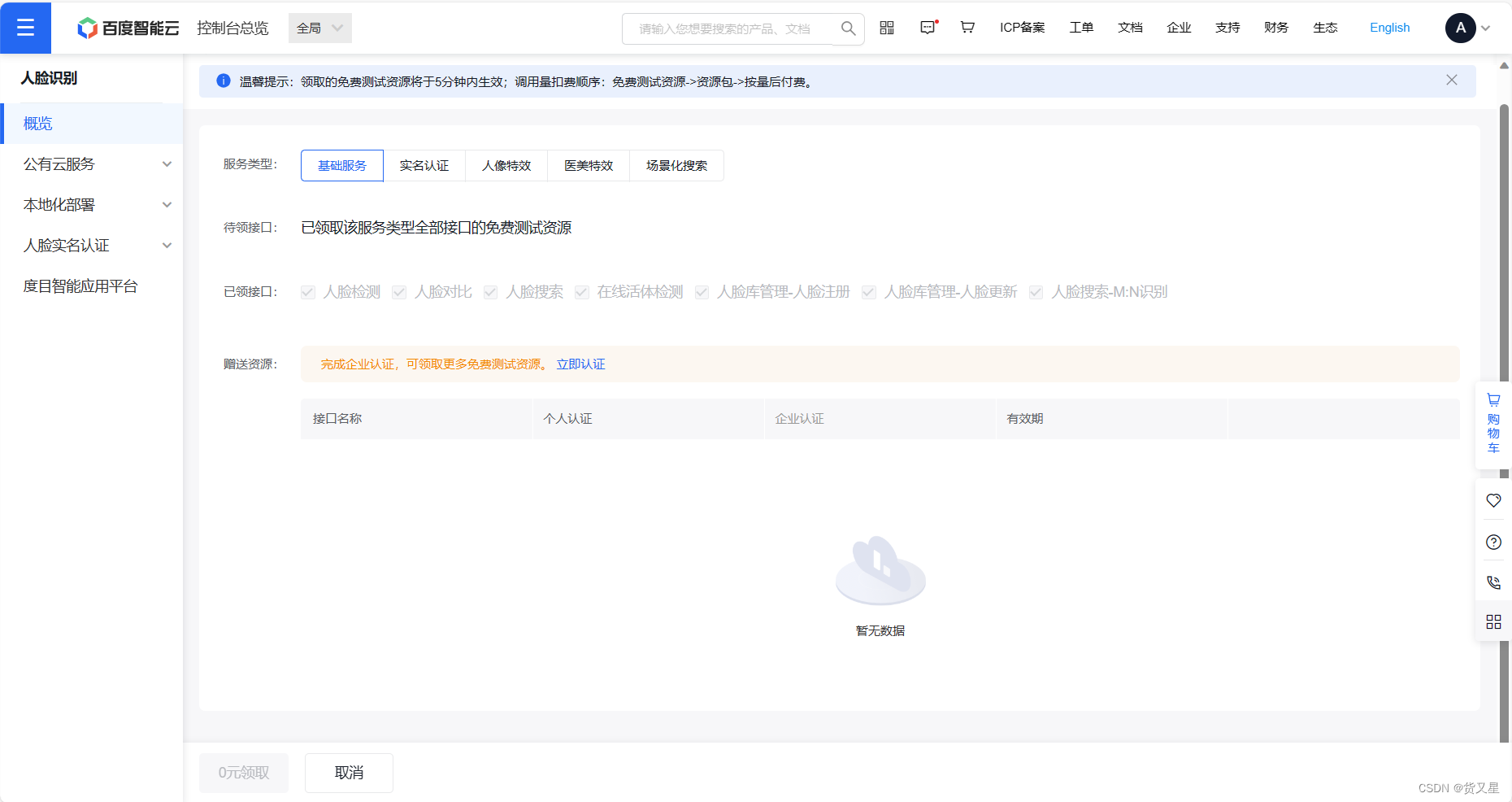Click the page vertical scrollbar
1512x802 pixels.
click(1504, 423)
